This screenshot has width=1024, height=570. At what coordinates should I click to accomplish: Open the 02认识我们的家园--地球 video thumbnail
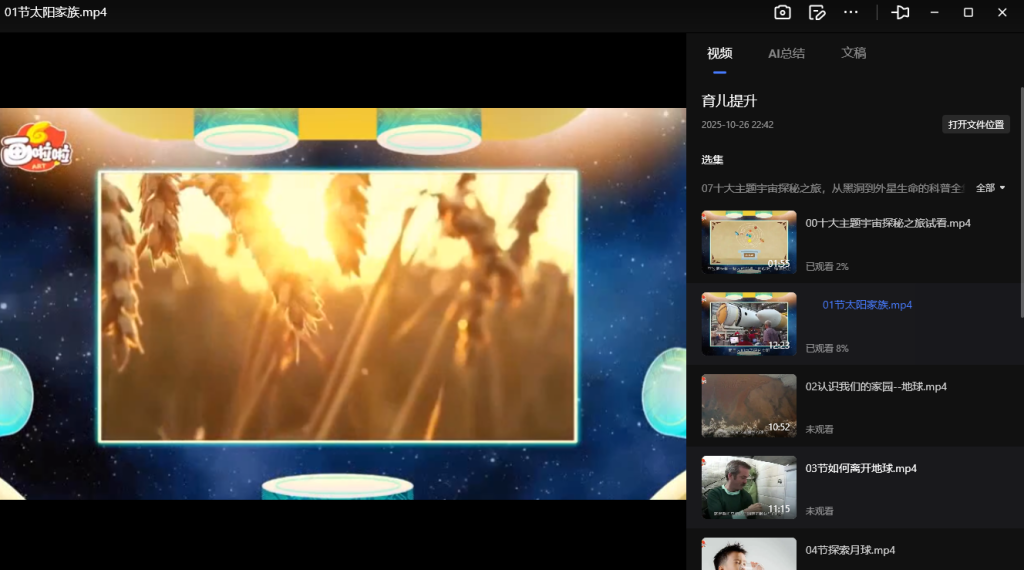point(749,406)
